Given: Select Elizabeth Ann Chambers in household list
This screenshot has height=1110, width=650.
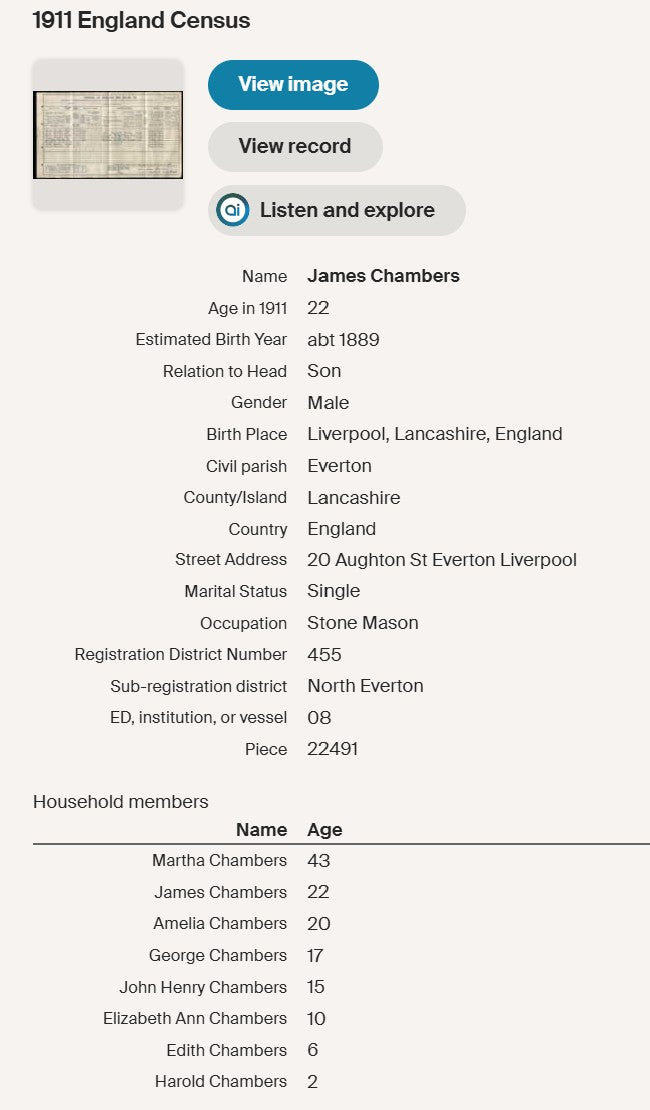Looking at the screenshot, I should click(x=195, y=1018).
